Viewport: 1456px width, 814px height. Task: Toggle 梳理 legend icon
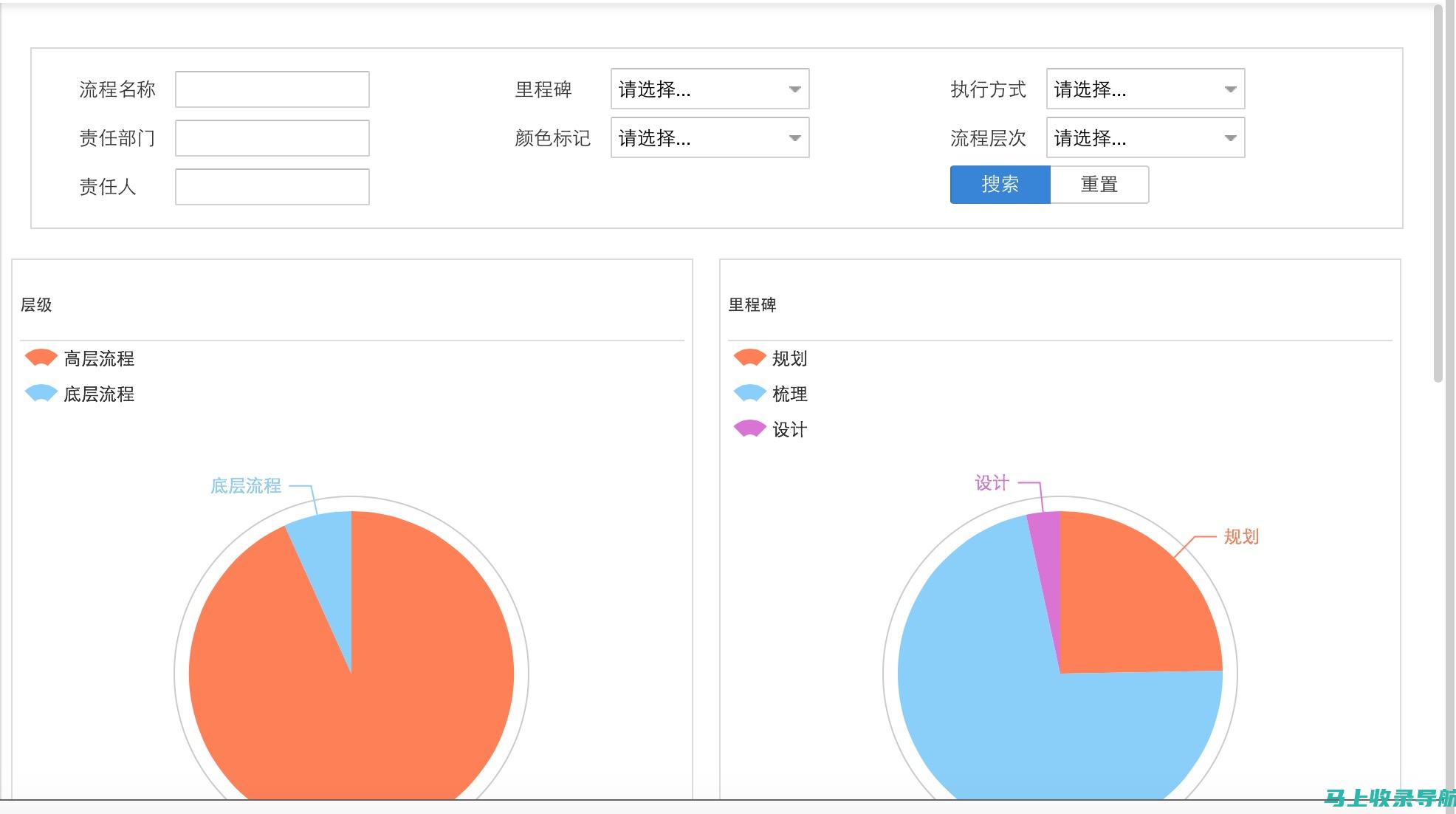[x=749, y=393]
